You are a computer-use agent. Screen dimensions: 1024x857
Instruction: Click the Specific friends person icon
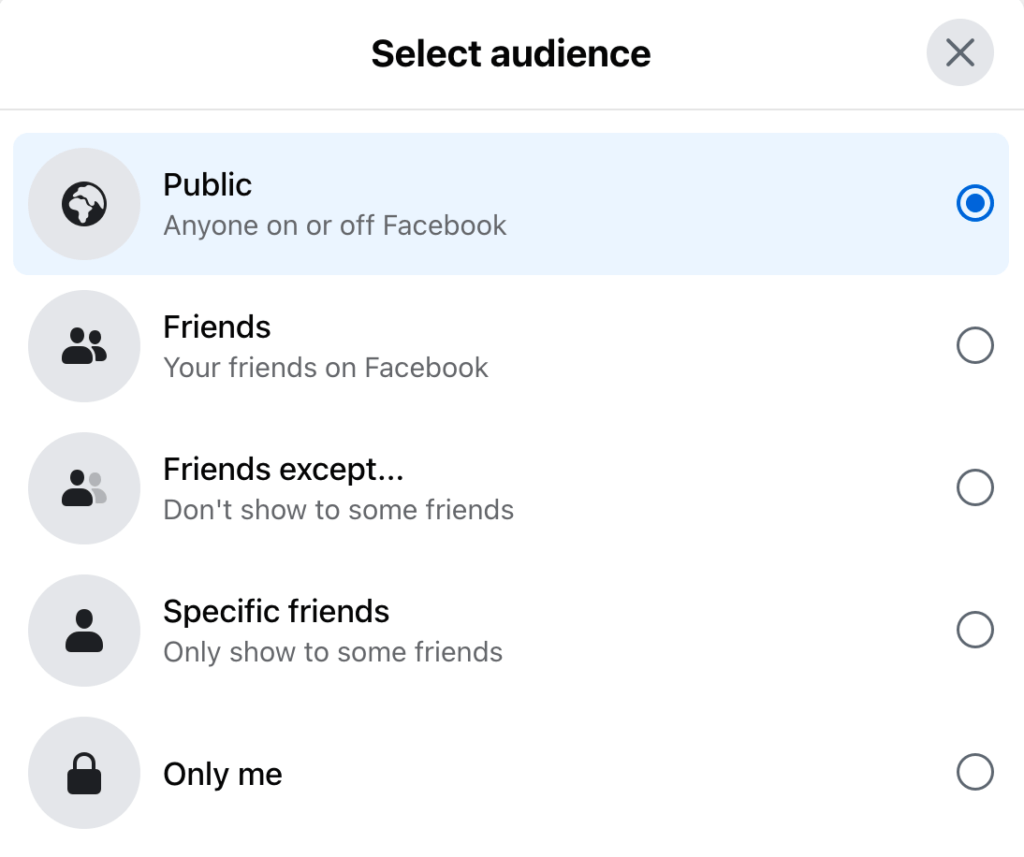click(x=84, y=630)
